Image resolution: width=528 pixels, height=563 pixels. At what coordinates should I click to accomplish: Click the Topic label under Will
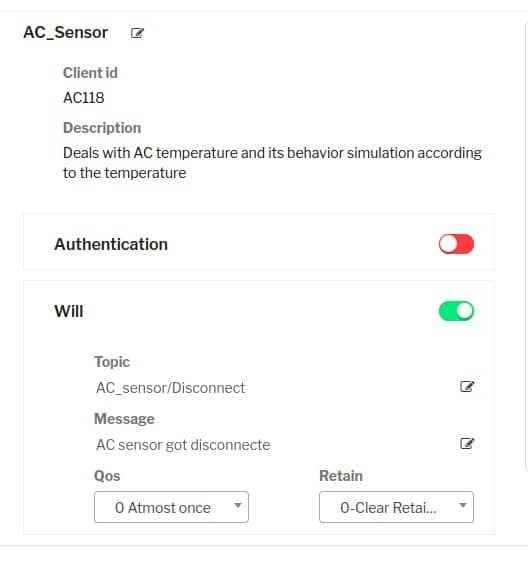(112, 362)
